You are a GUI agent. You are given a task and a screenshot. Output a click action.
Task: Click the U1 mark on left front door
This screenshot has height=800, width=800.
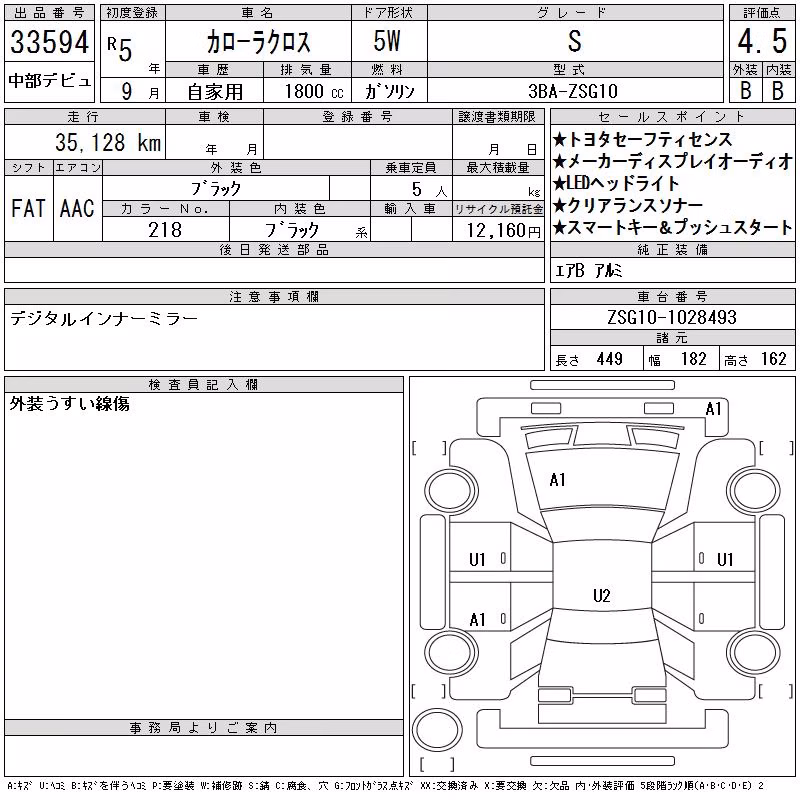pyautogui.click(x=477, y=560)
